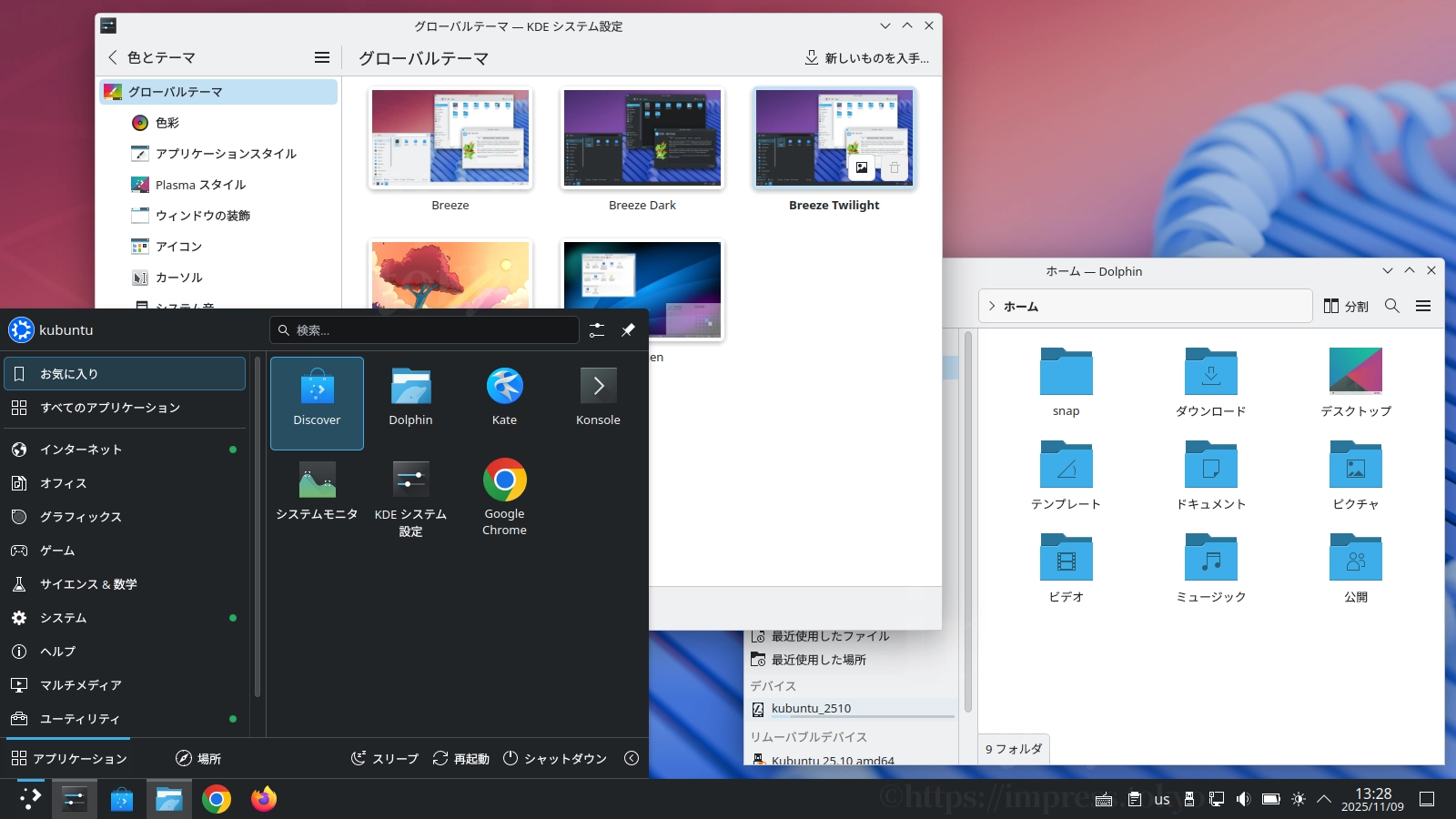Switch to 場所 tab in launcher

[x=198, y=759]
